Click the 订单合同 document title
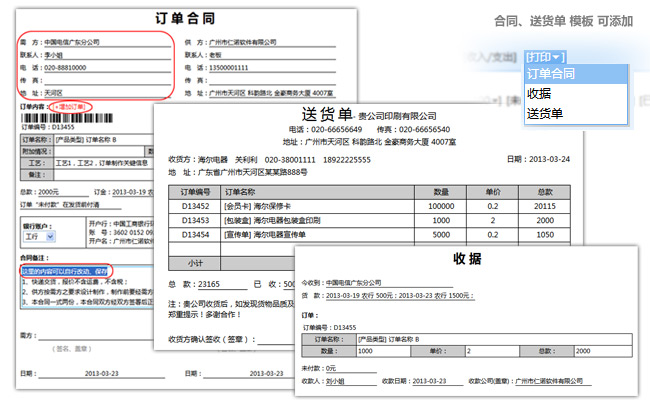The width and height of the screenshot is (650, 401). (x=185, y=18)
